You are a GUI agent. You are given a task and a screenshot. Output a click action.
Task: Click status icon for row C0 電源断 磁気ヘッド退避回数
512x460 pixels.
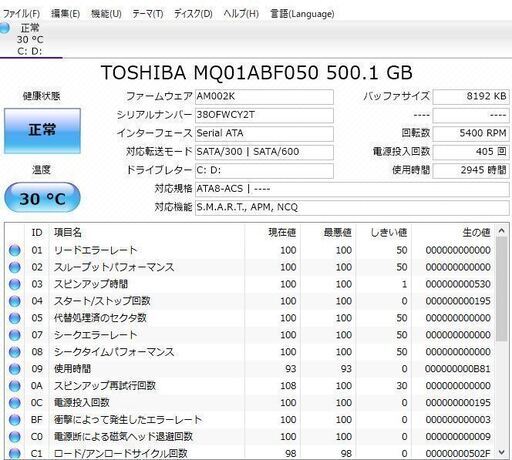[x=14, y=437]
